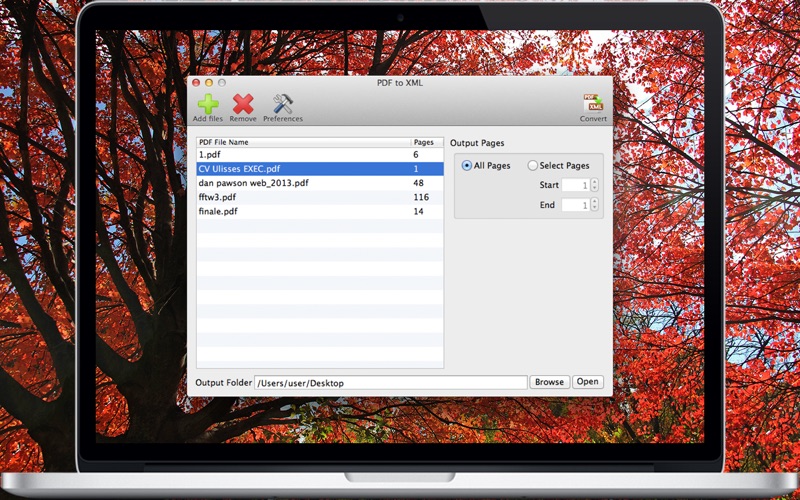This screenshot has width=800, height=500.
Task: Click the Pages column header
Action: click(x=427, y=142)
